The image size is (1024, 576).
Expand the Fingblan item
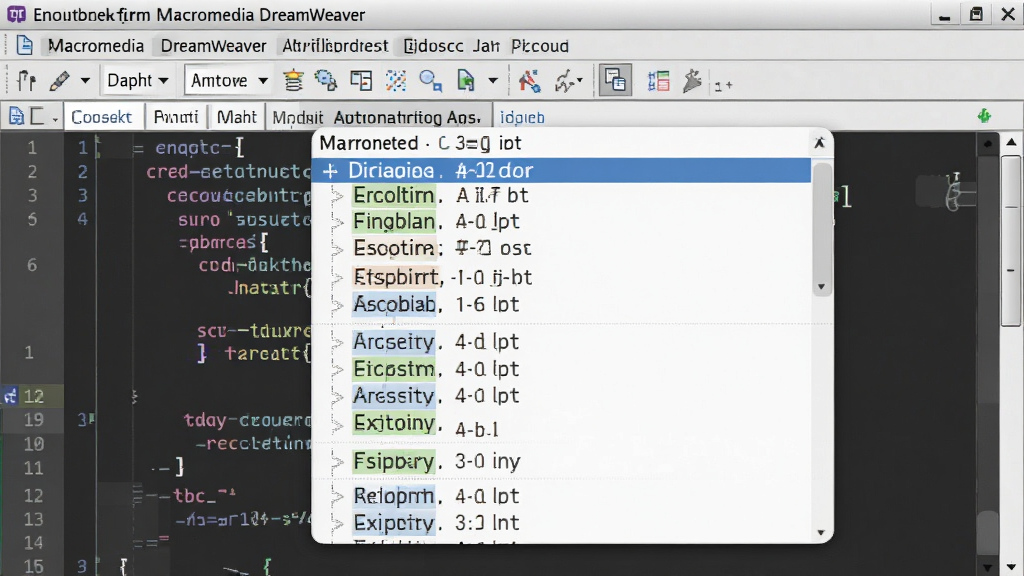pos(337,222)
